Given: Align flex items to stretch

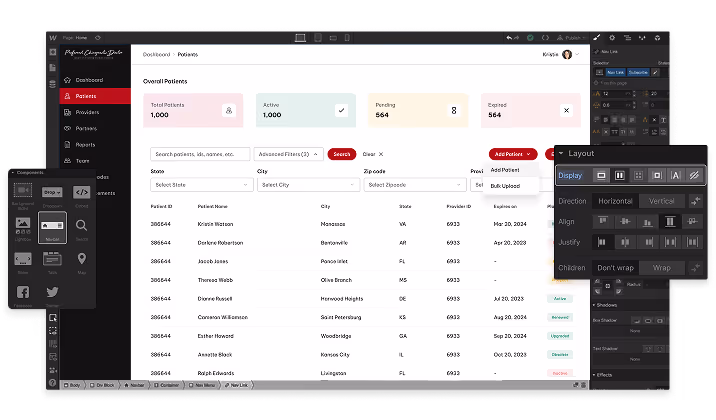Looking at the screenshot, I should [670, 221].
